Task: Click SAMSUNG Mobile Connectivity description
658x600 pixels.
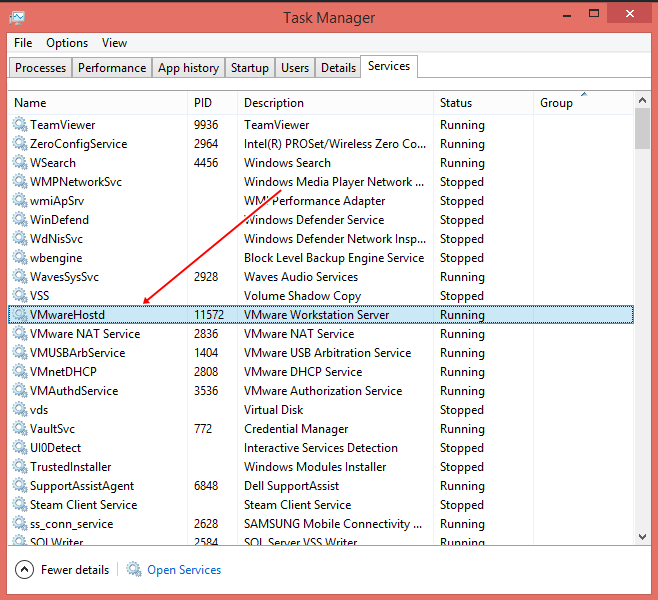Action: [333, 524]
